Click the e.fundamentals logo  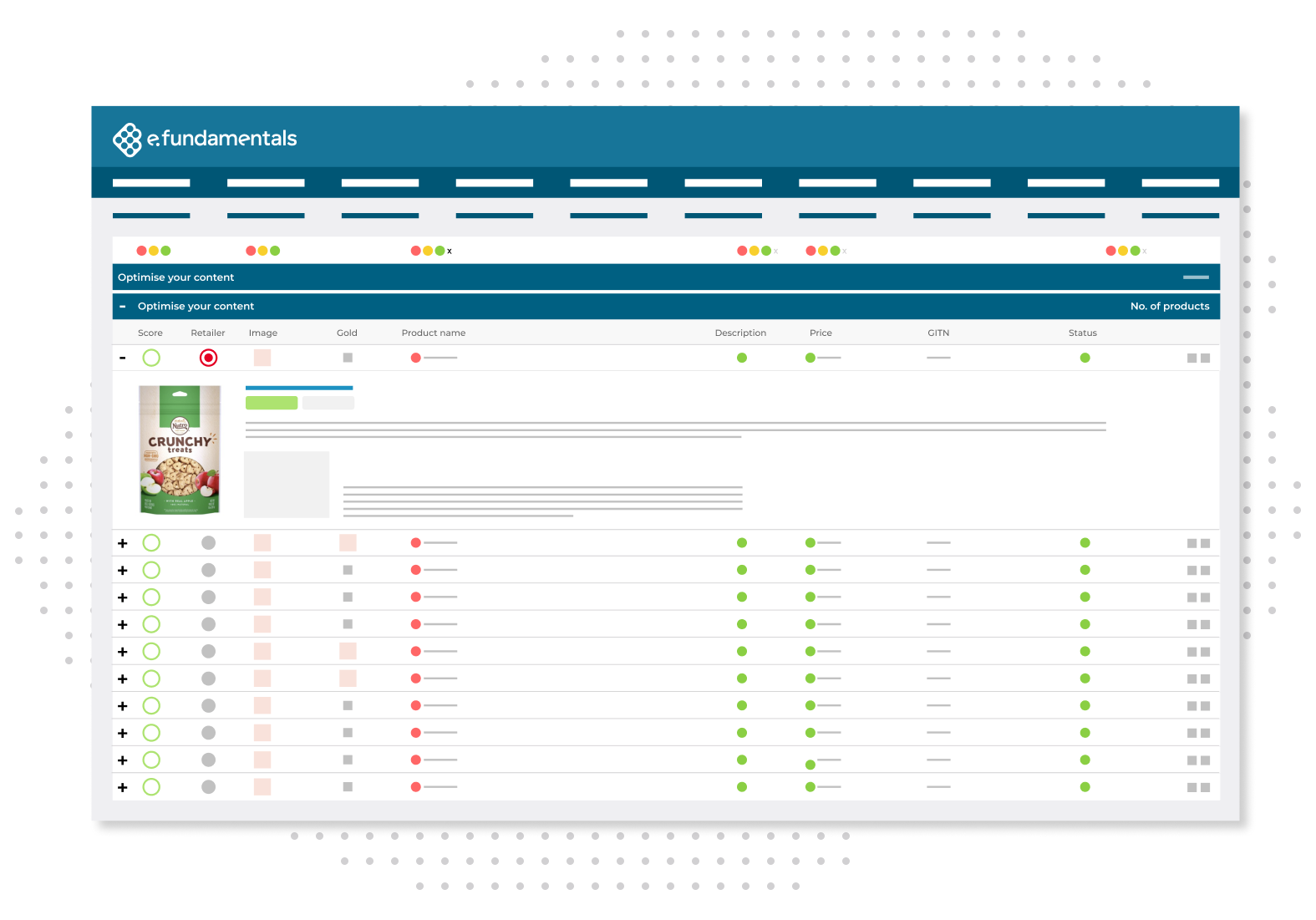click(x=205, y=139)
